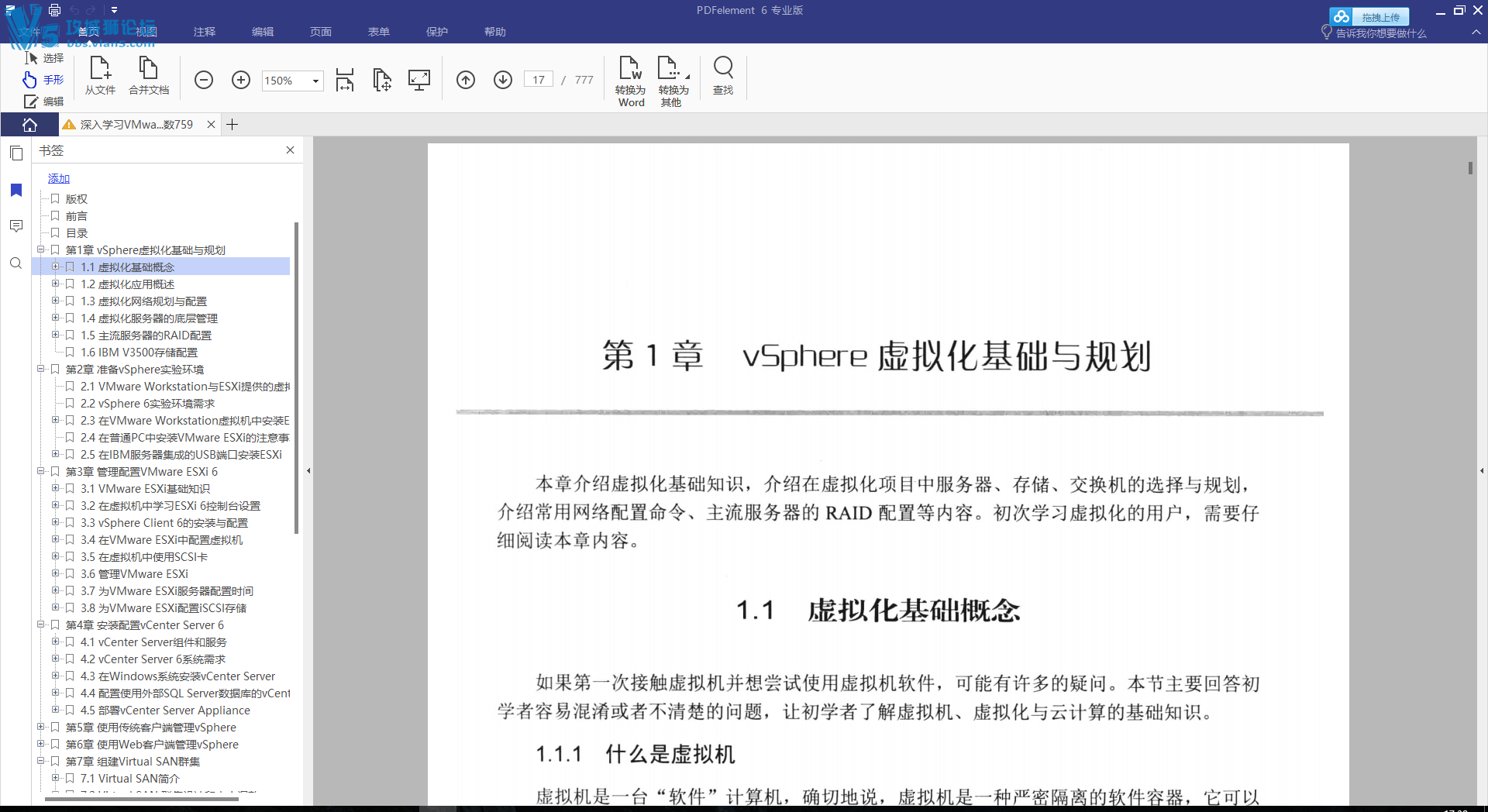Image resolution: width=1488 pixels, height=812 pixels.
Task: Open the 页面 ribbon tab
Action: [320, 32]
